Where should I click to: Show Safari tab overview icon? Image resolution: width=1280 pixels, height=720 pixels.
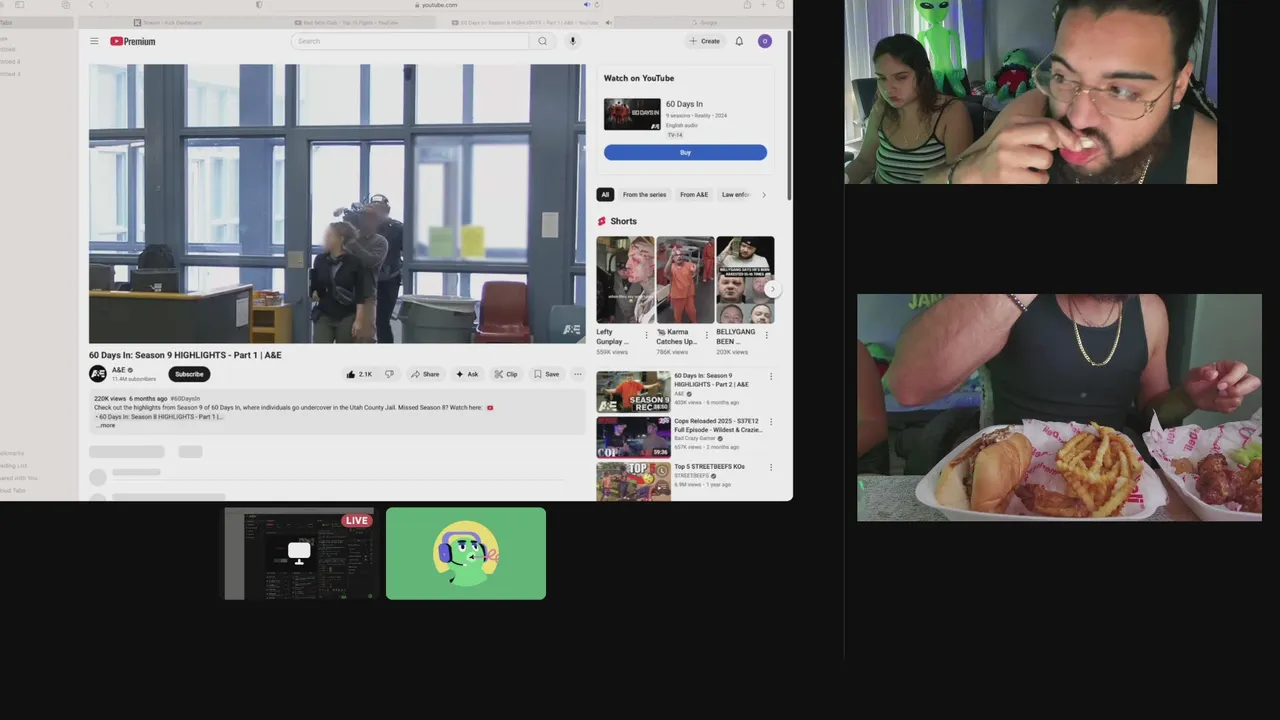781,5
